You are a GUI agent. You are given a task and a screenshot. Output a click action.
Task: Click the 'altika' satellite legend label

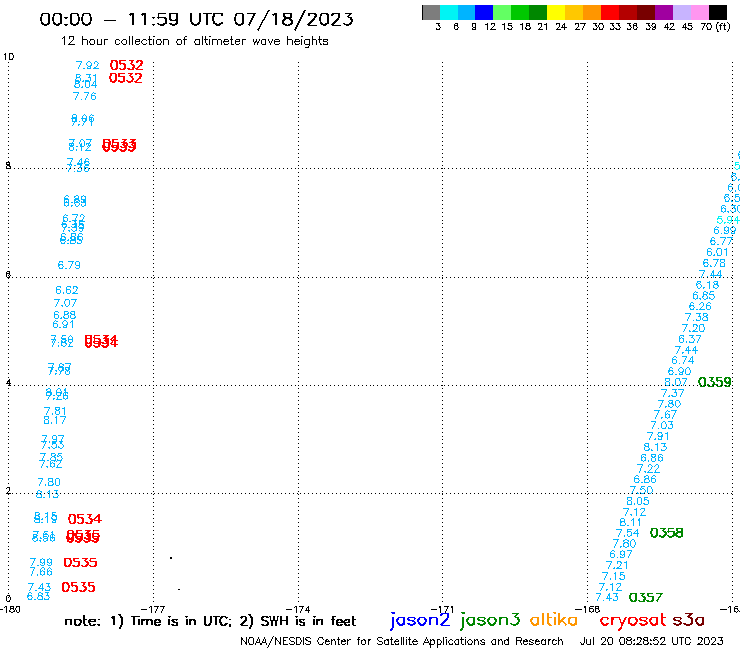[554, 619]
